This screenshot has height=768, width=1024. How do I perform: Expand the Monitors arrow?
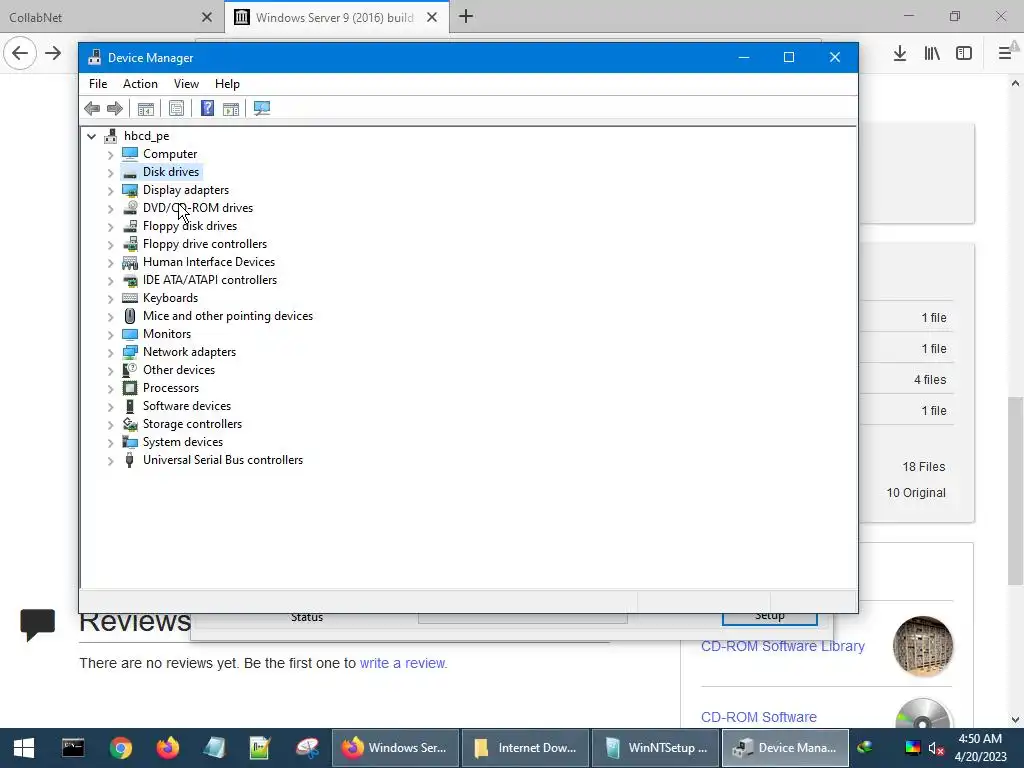click(x=110, y=334)
